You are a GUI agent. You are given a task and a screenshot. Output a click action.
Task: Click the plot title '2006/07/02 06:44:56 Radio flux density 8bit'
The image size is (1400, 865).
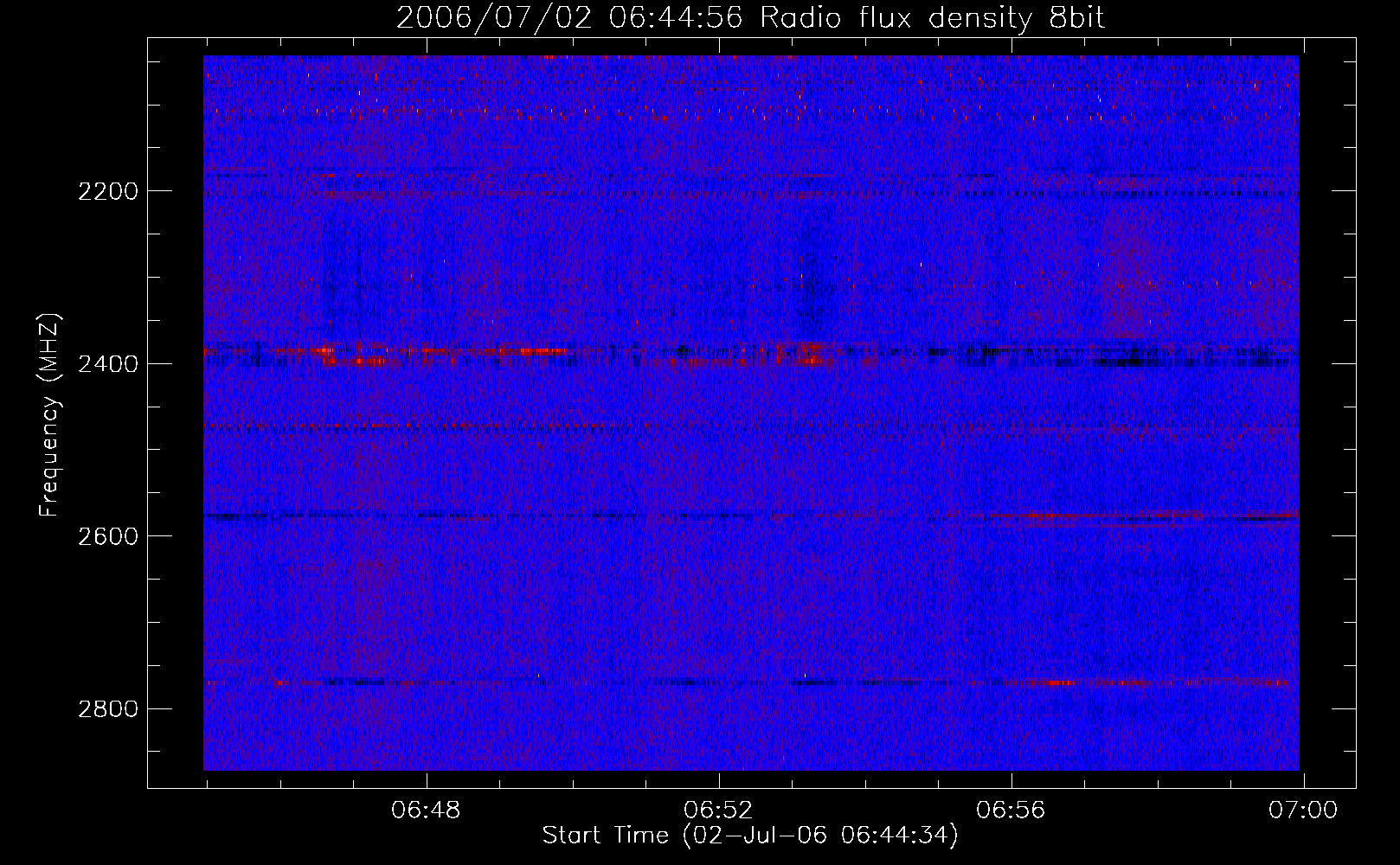tap(750, 17)
